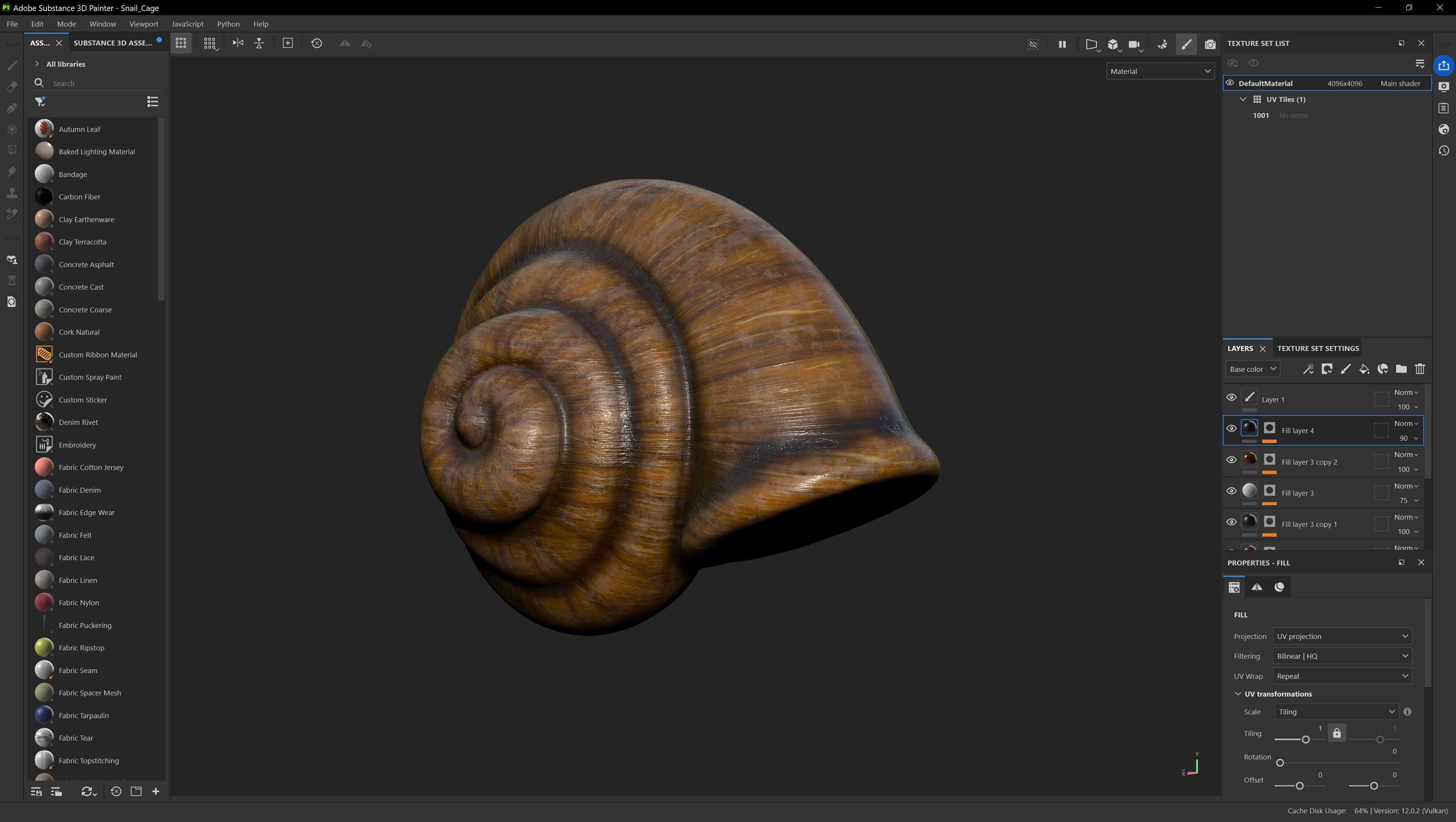This screenshot has width=1456, height=822.
Task: Collapse the UV transformations section
Action: (1238, 694)
